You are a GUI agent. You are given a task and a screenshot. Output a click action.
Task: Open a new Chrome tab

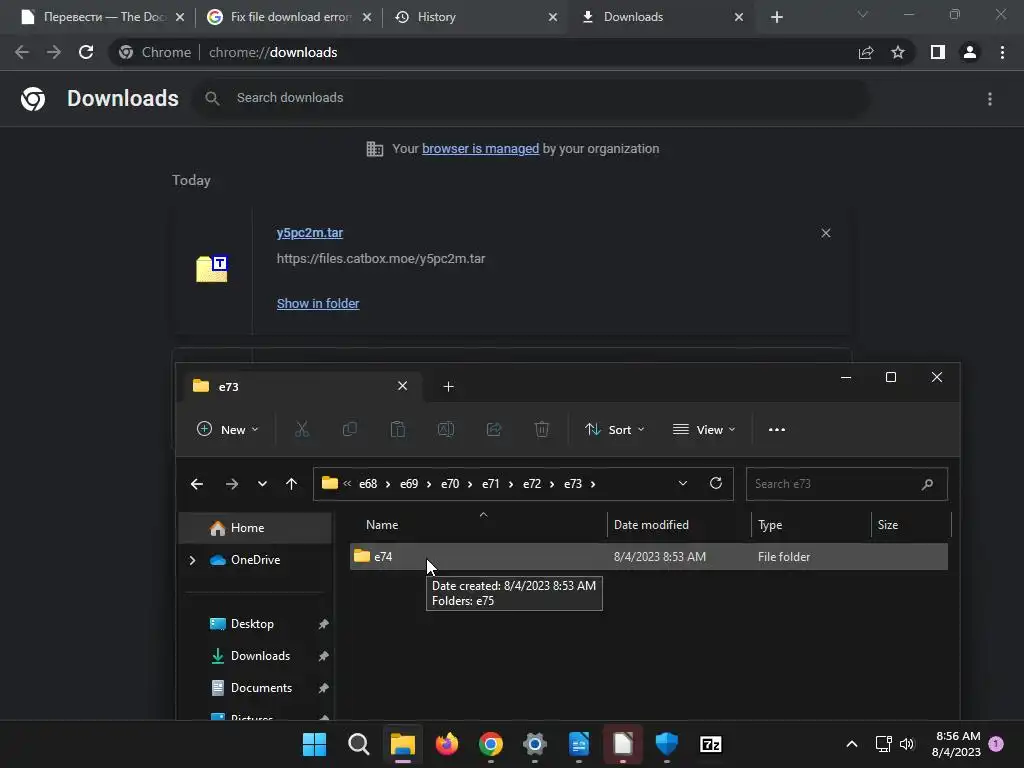(x=776, y=17)
